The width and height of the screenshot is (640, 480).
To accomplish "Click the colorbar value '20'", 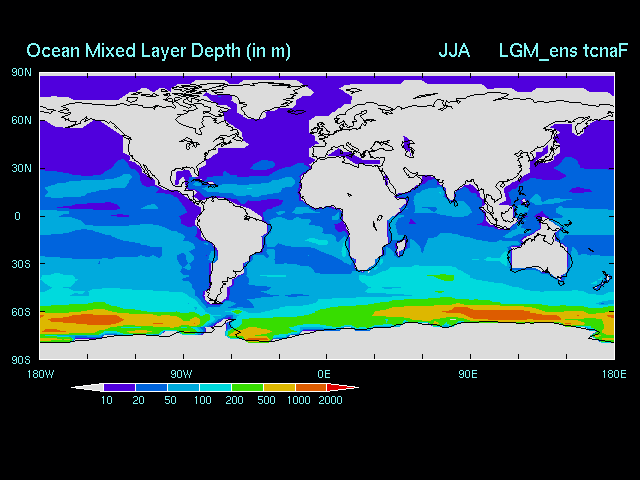I will [x=138, y=400].
